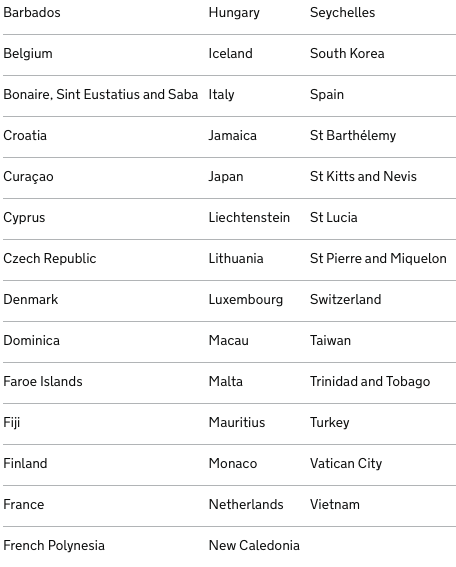The height and width of the screenshot is (567, 456).
Task: Select the Liechtenstein entry
Action: coord(249,217)
